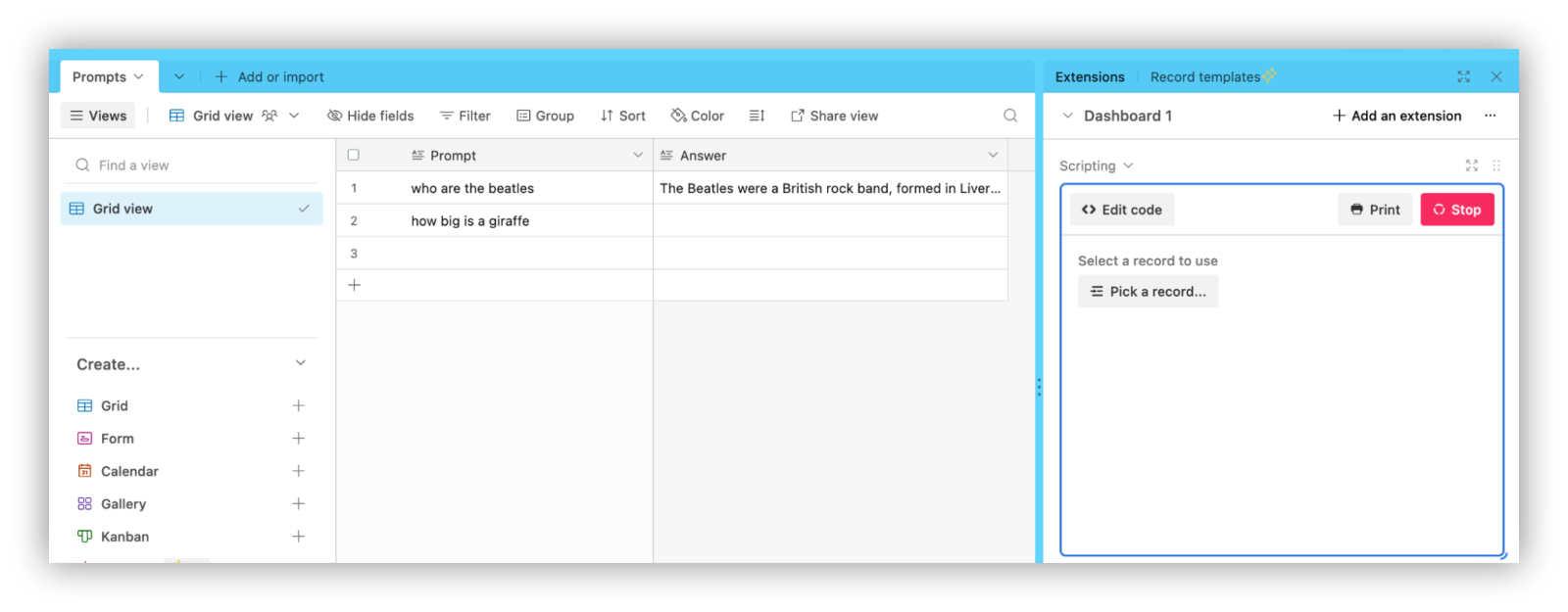Open the Hide fields menu
The image size is (1568, 612).
[x=370, y=116]
